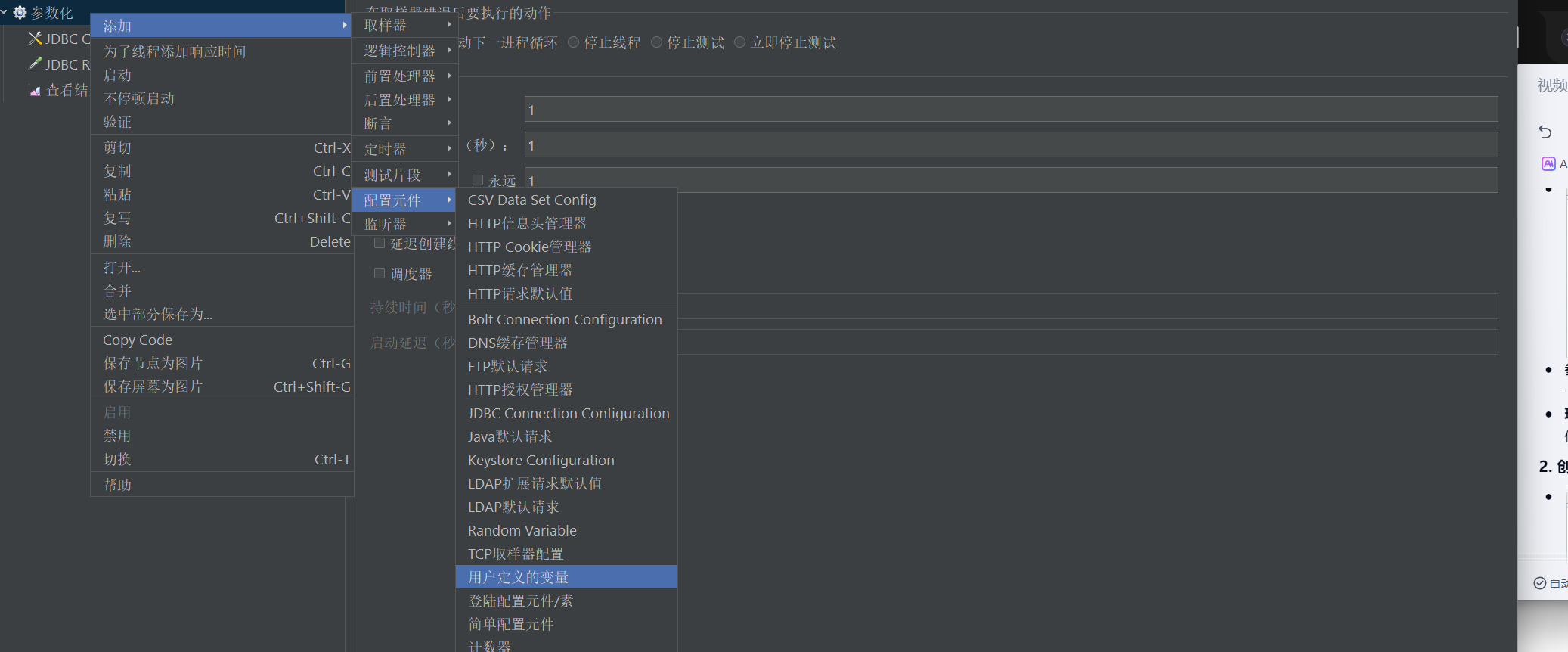Add Bolt Connection Configuration element
1568x652 pixels.
pos(566,319)
